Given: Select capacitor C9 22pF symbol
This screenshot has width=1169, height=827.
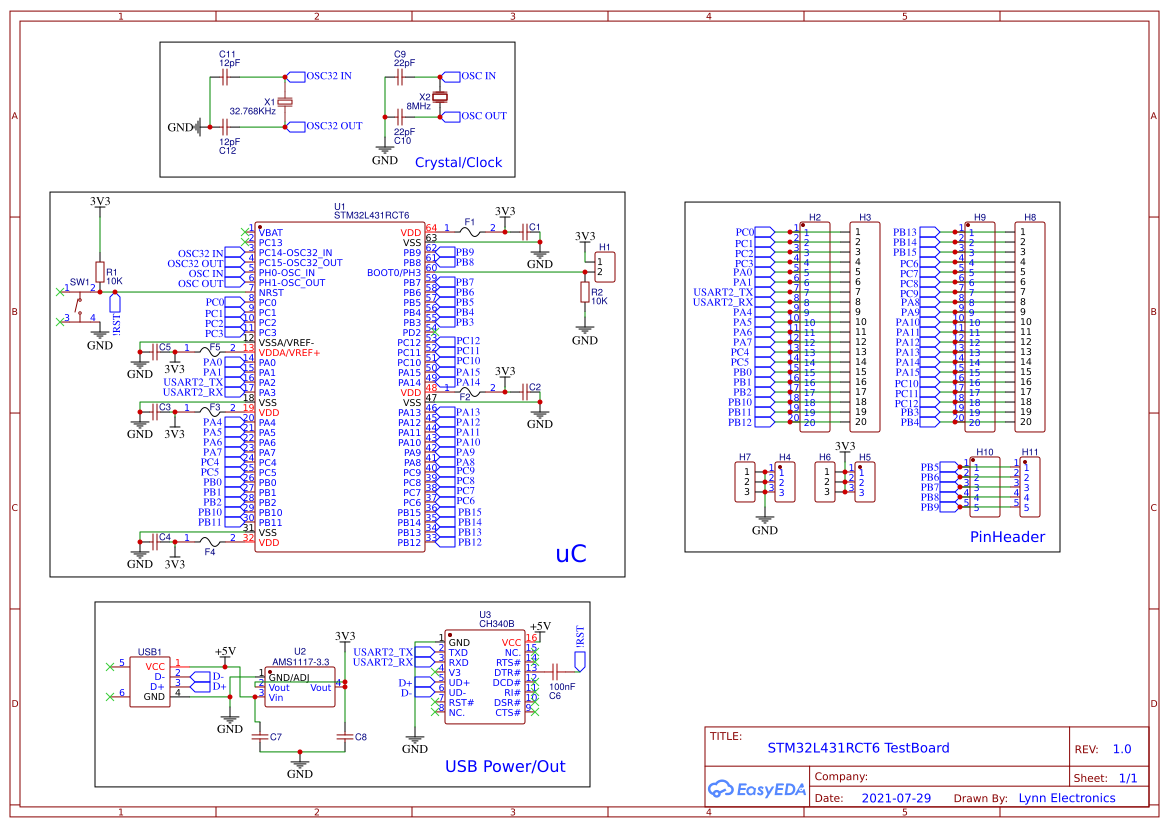Looking at the screenshot, I should point(400,77).
